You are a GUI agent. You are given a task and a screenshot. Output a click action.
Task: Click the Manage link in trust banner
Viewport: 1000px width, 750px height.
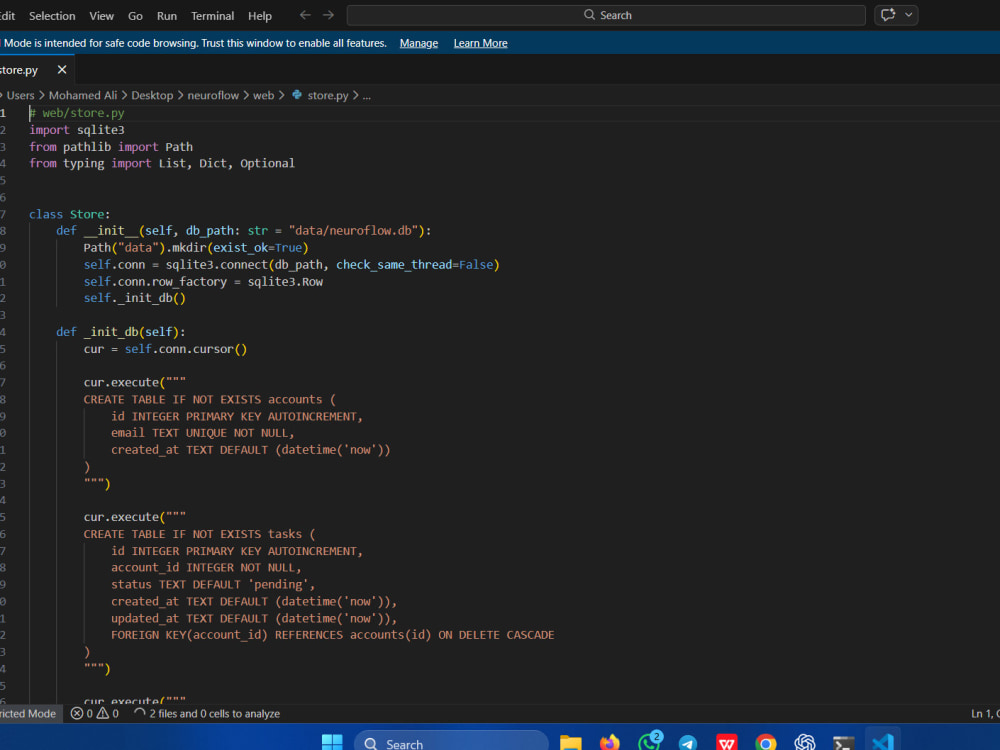coord(419,43)
